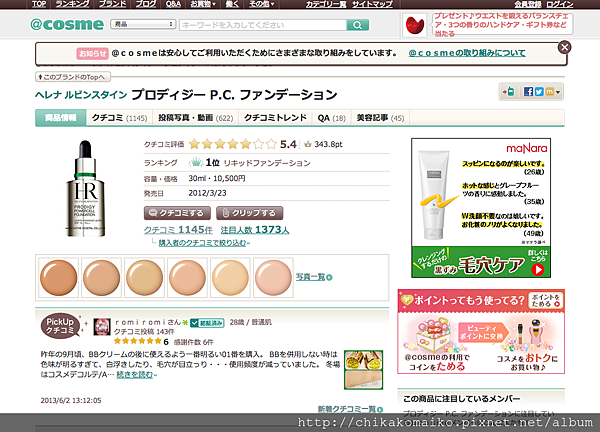
Task: Open その他 menu in top bar
Action: pyautogui.click(x=262, y=4)
